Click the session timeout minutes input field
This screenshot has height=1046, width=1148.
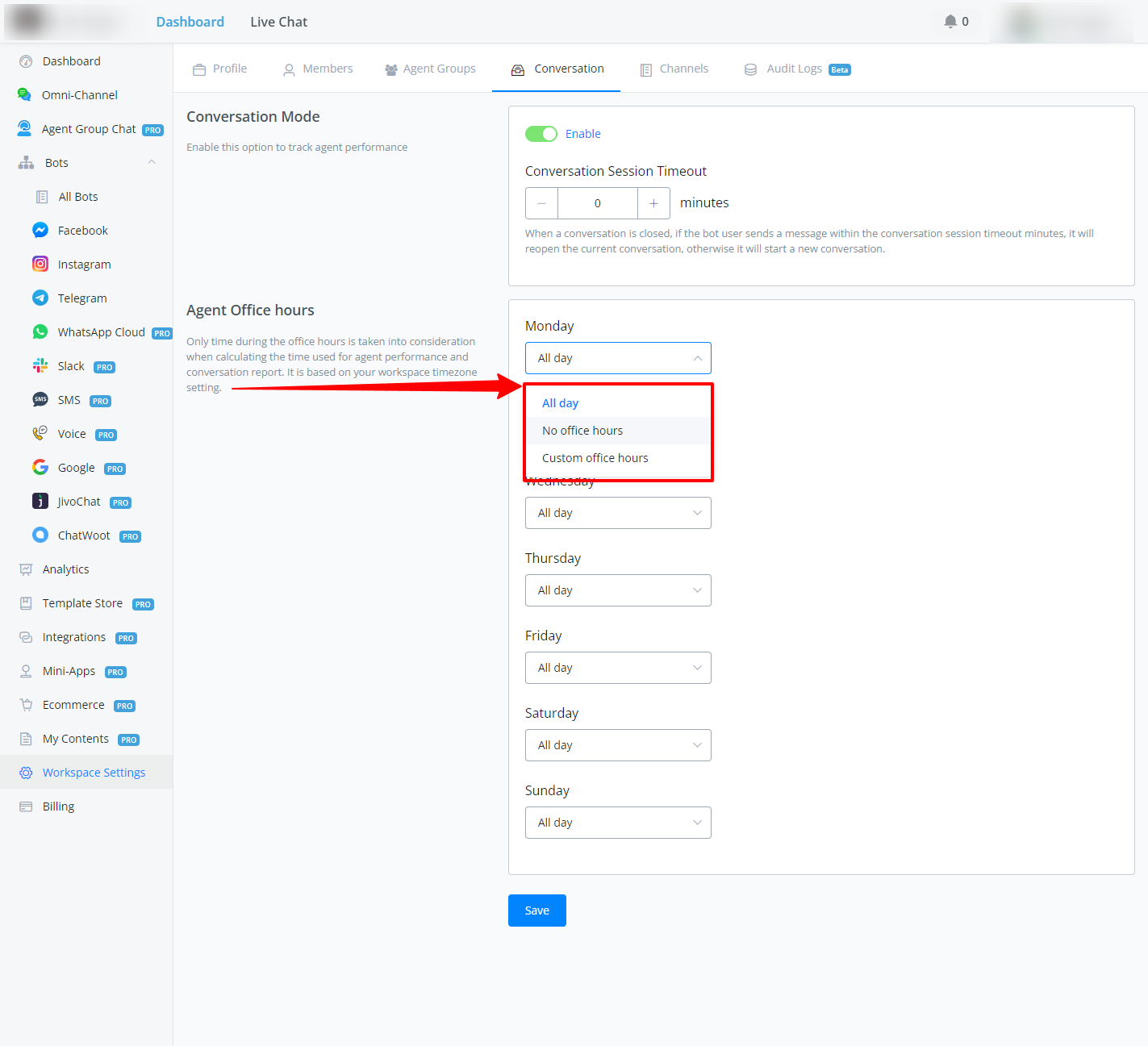(598, 203)
